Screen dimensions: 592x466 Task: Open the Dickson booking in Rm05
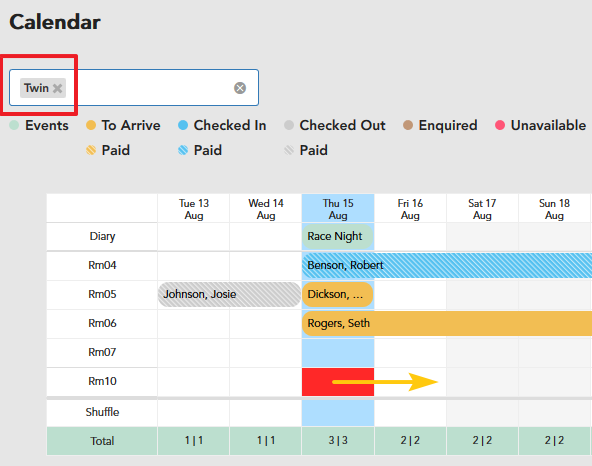point(338,295)
